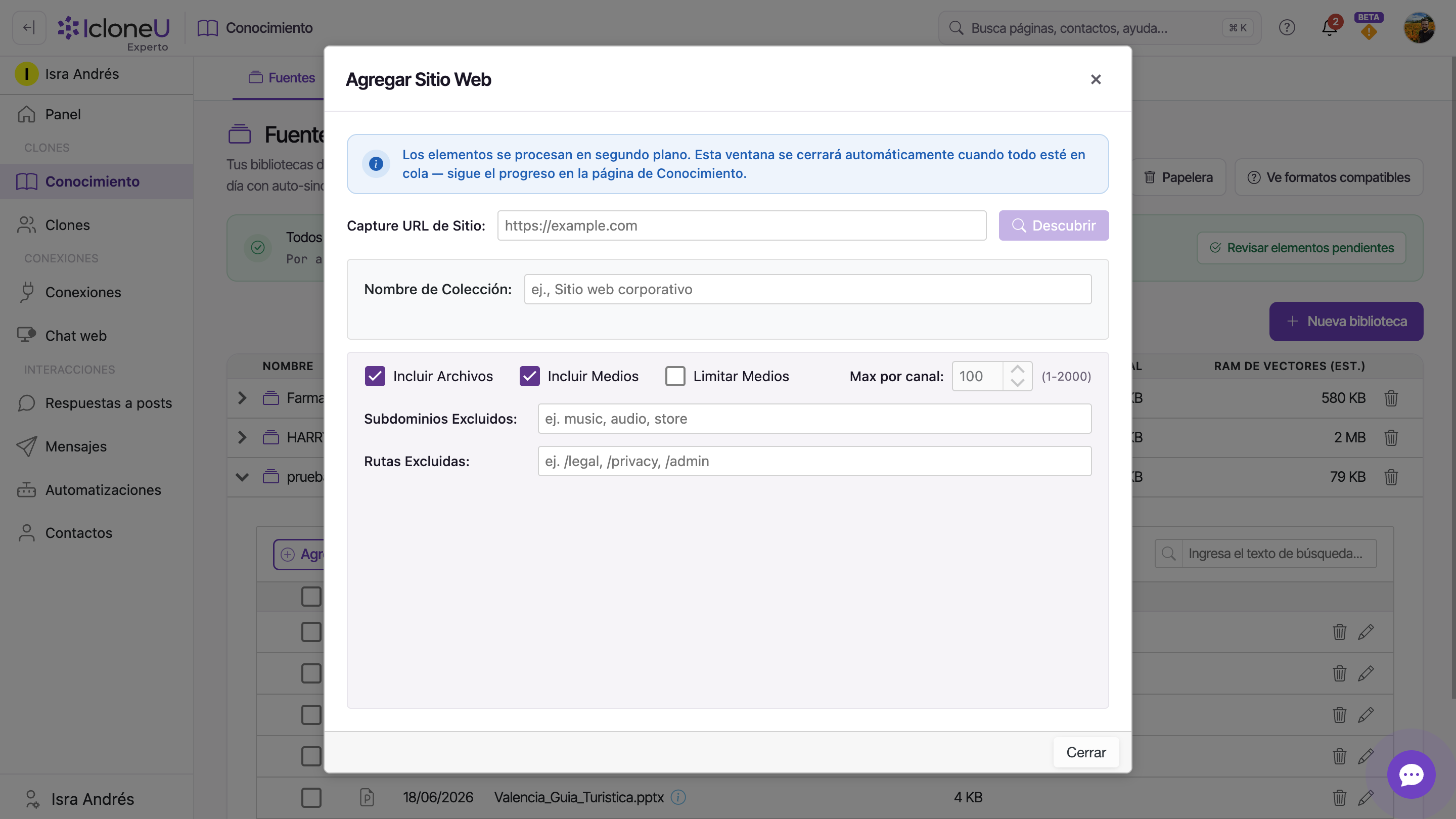The image size is (1456, 819).
Task: Open Conexiones in sidebar
Action: 83,292
